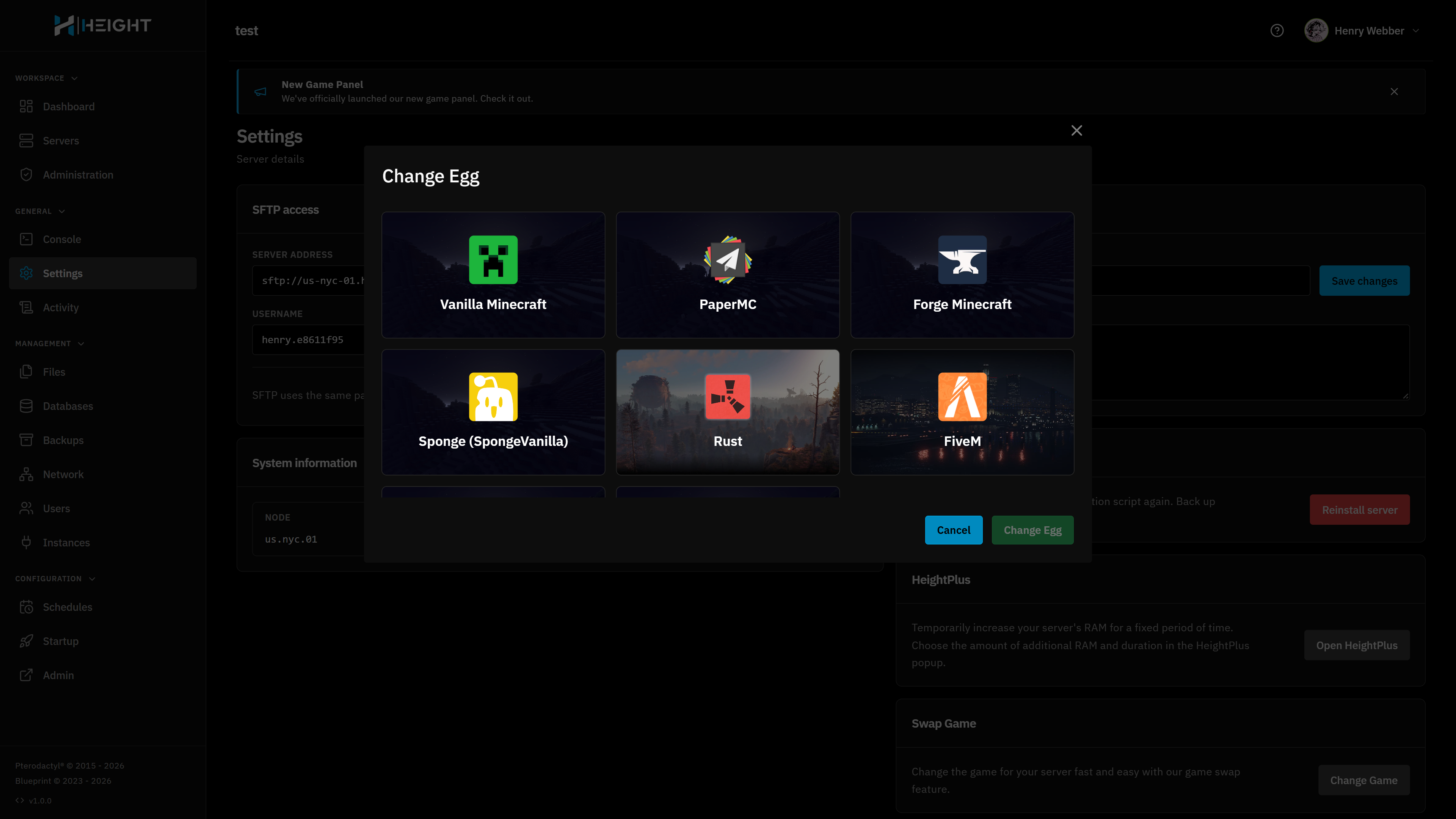1456x819 pixels.
Task: Click the v1.0.0 version text
Action: 40,800
